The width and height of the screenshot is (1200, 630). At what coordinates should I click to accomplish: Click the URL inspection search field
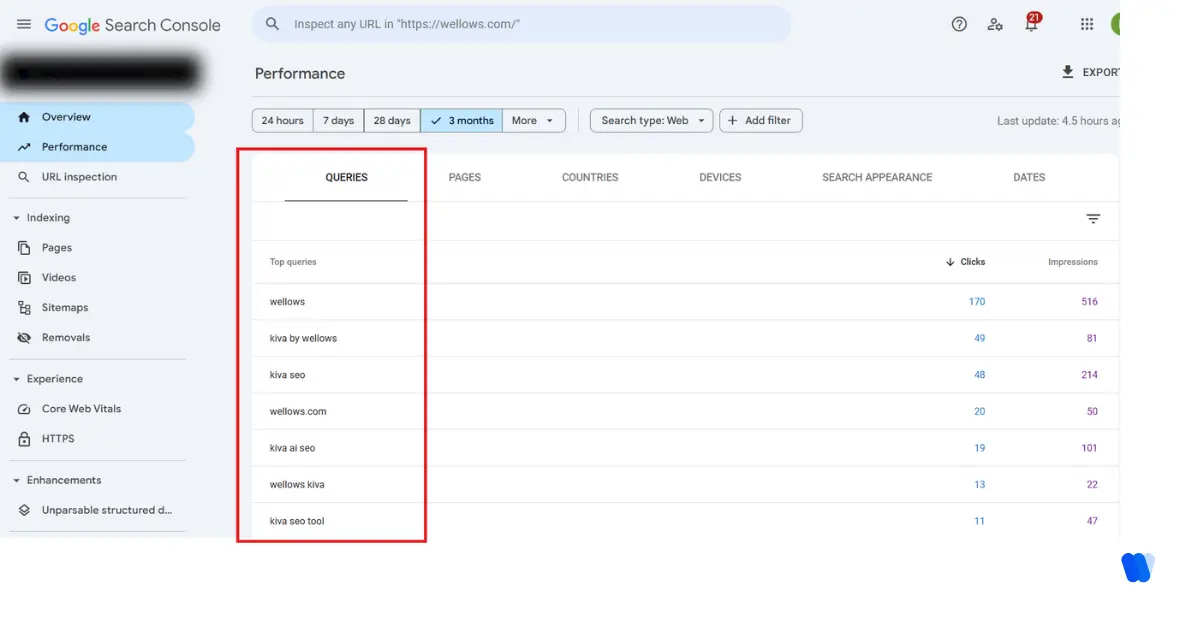(520, 22)
